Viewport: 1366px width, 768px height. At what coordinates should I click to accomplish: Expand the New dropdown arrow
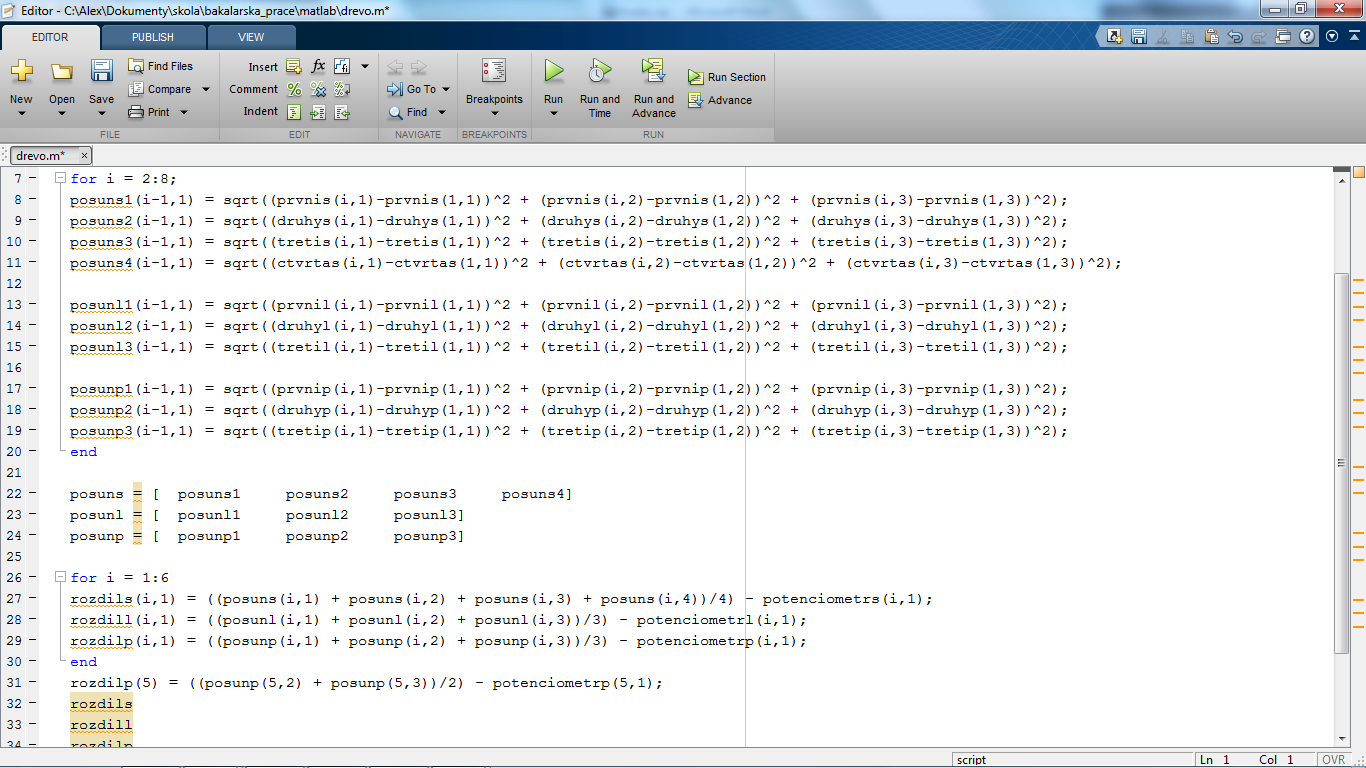pos(21,113)
